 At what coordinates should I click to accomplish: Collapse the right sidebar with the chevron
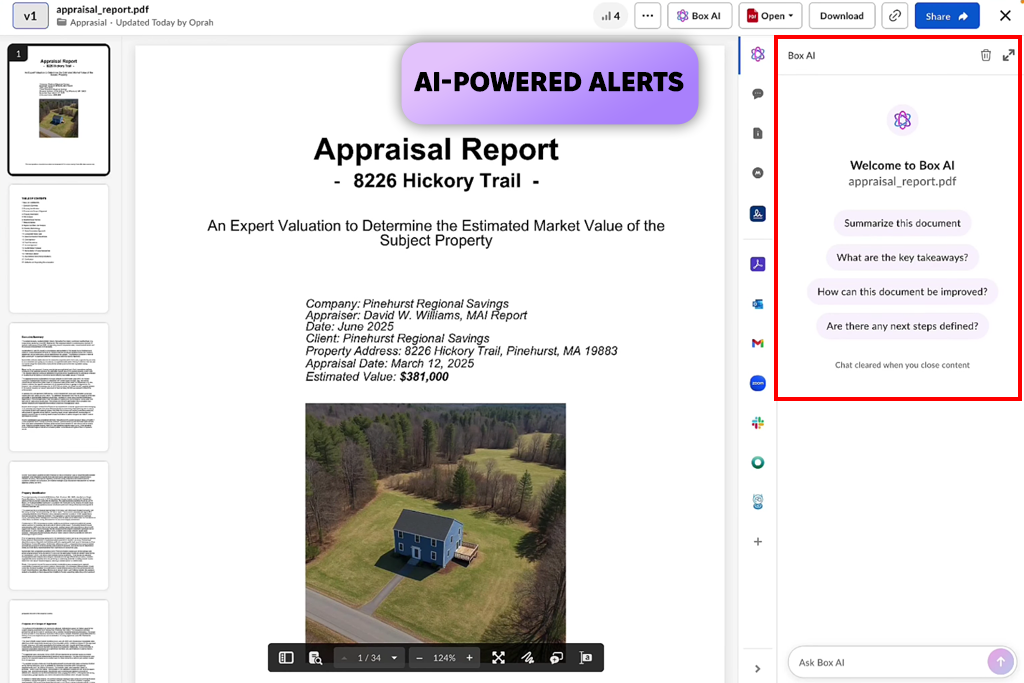pyautogui.click(x=758, y=669)
